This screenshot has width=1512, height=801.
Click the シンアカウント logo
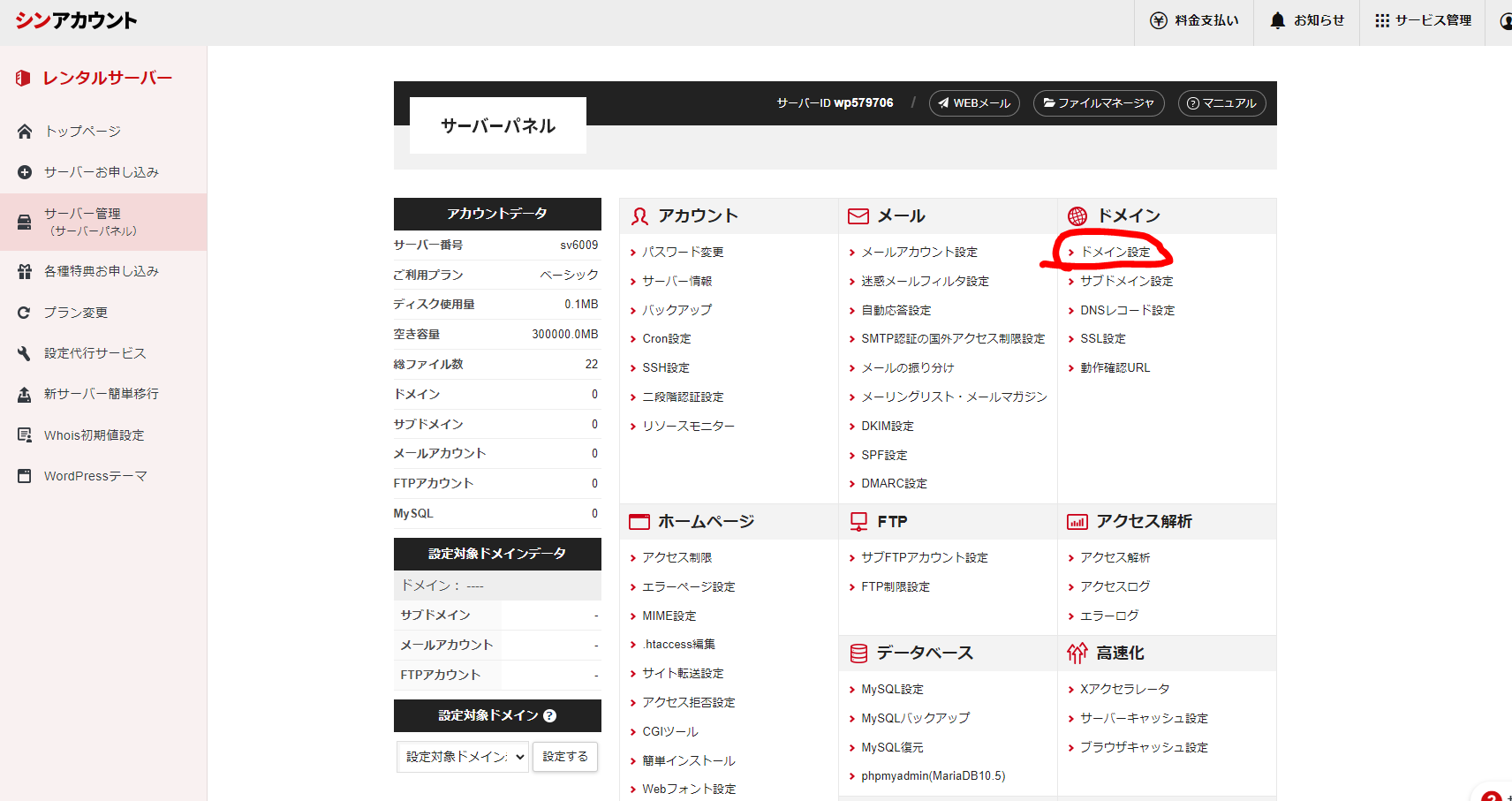pyautogui.click(x=76, y=20)
